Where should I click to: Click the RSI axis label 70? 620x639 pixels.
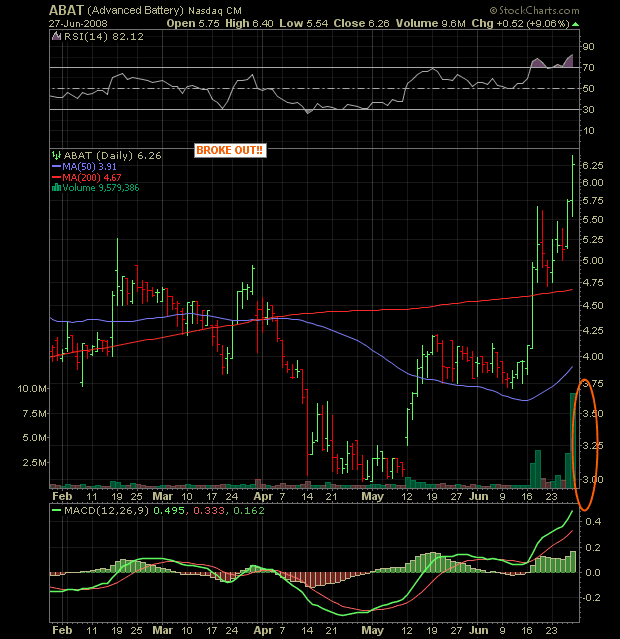(588, 68)
